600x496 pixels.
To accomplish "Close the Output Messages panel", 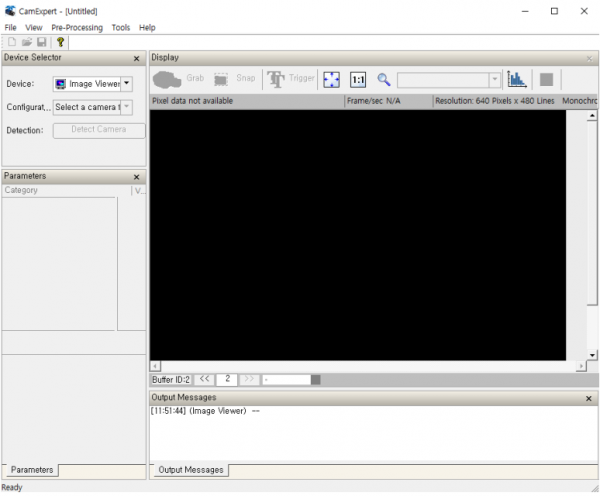I will (589, 399).
